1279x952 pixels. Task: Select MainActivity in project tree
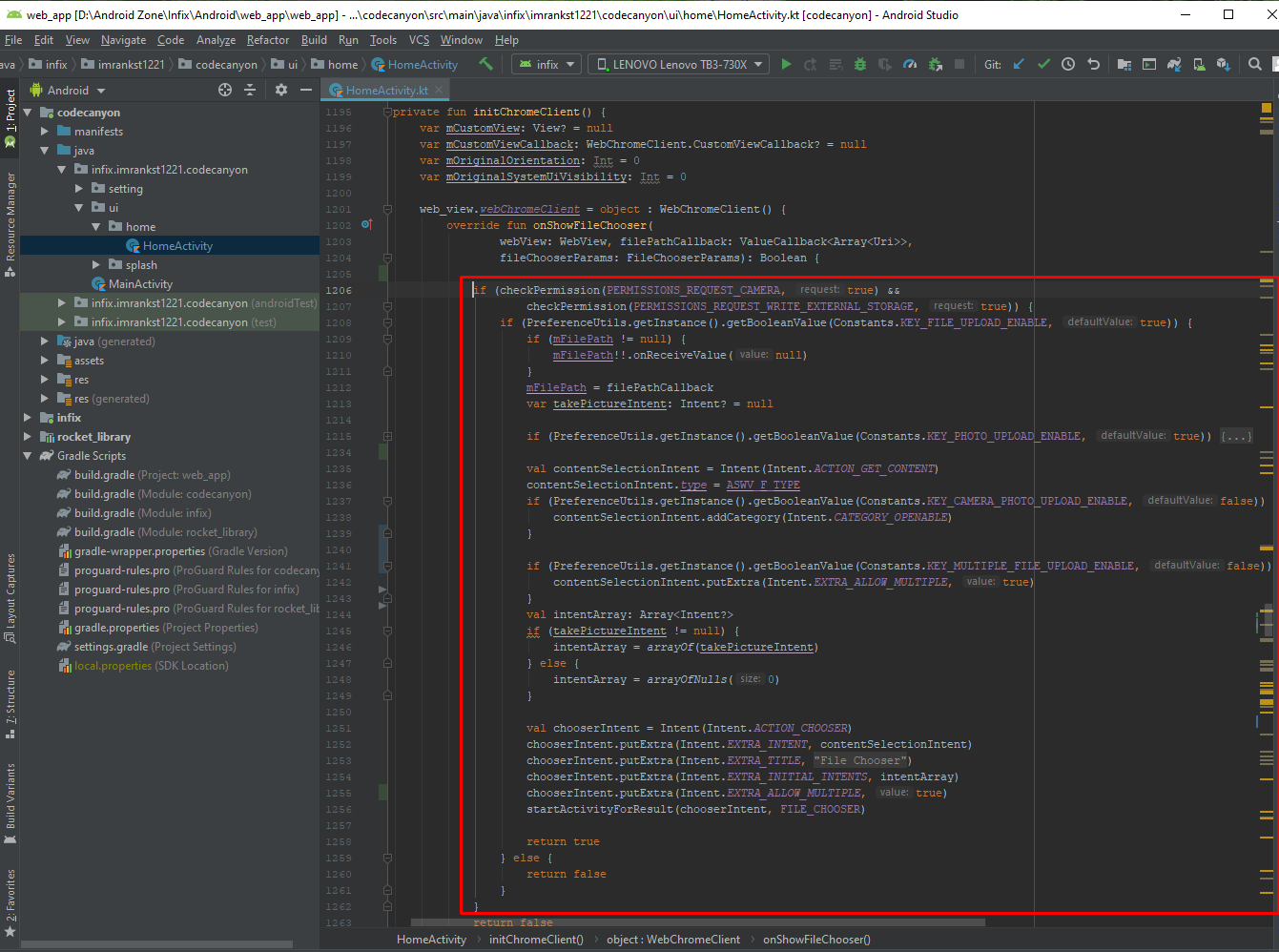point(140,284)
